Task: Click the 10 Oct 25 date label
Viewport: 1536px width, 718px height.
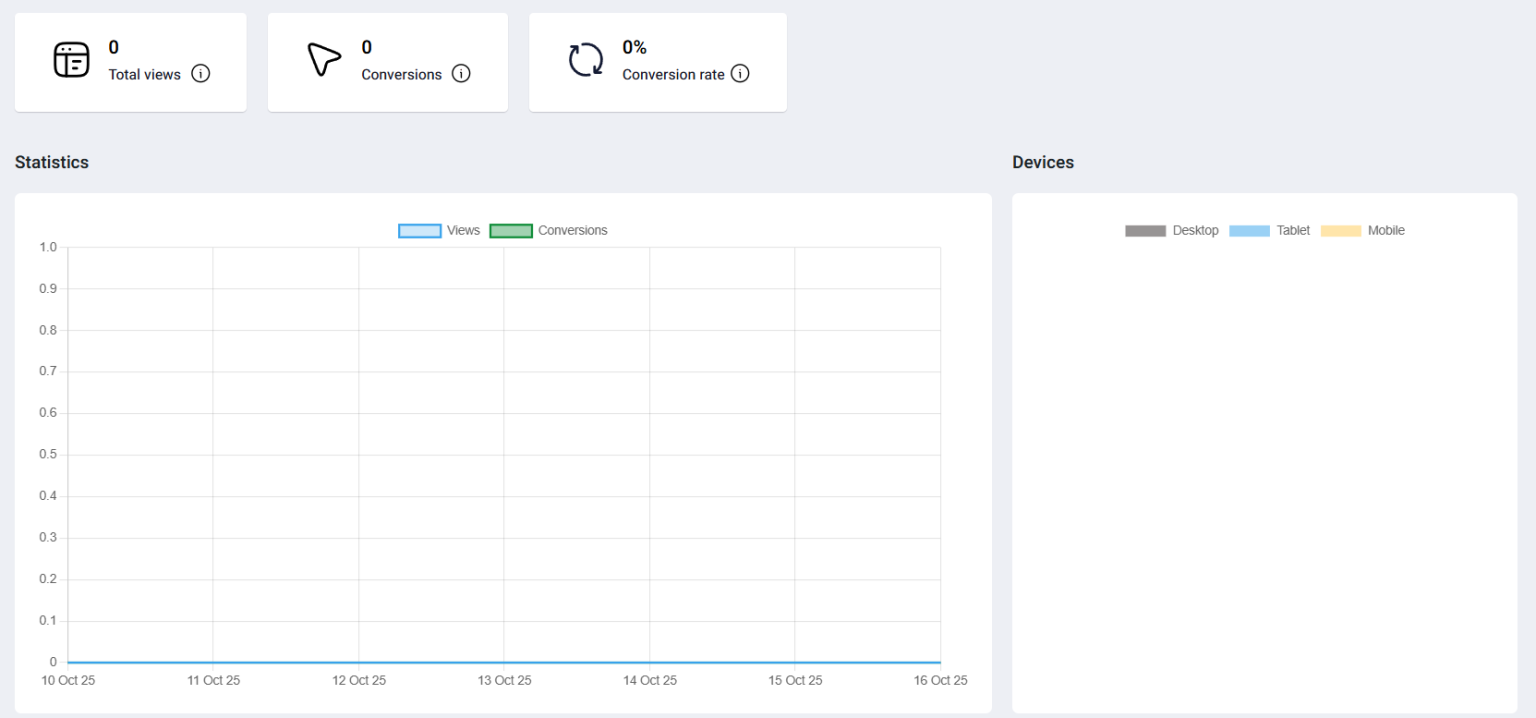Action: pos(68,681)
